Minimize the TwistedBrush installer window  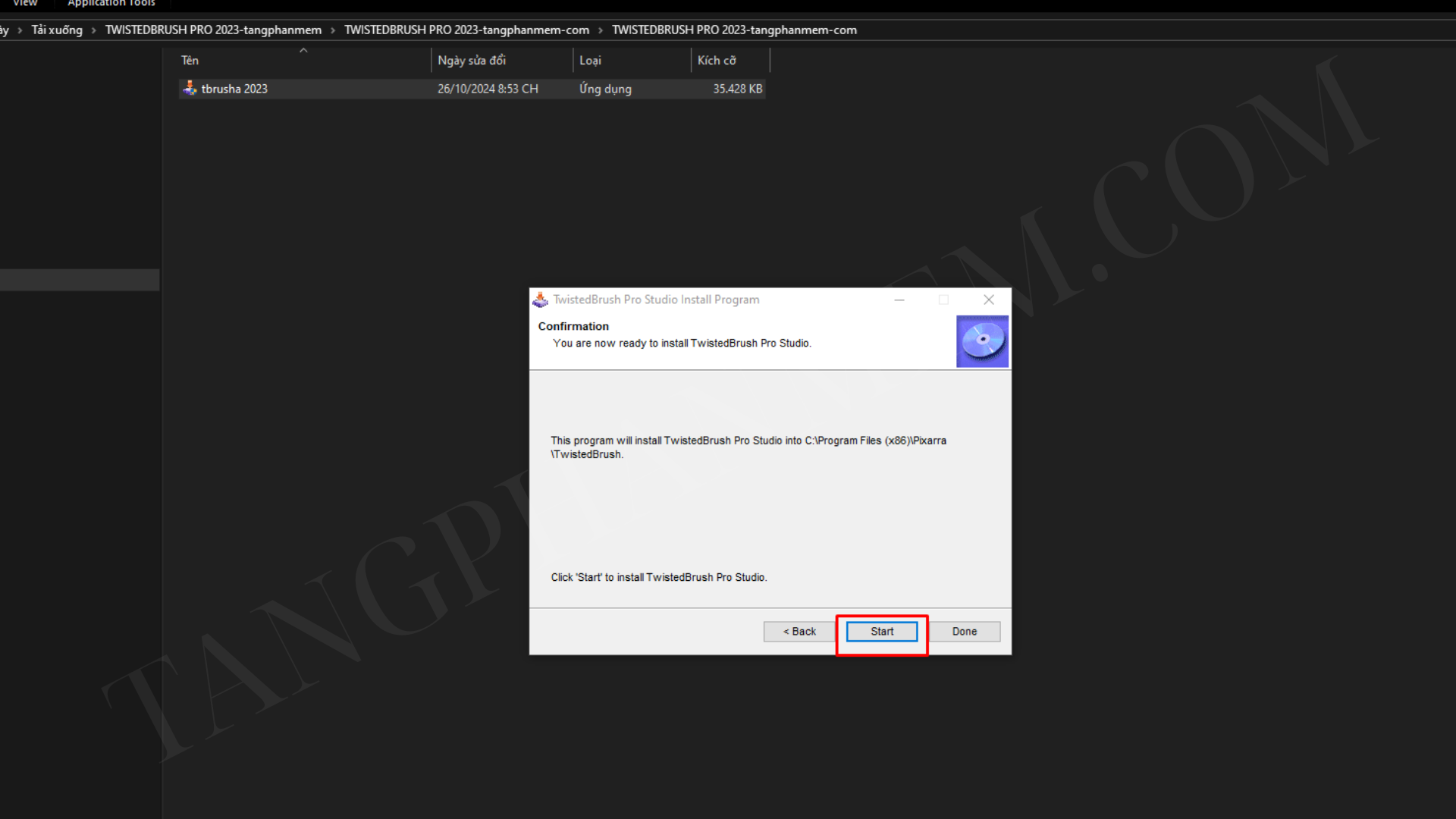click(x=899, y=300)
